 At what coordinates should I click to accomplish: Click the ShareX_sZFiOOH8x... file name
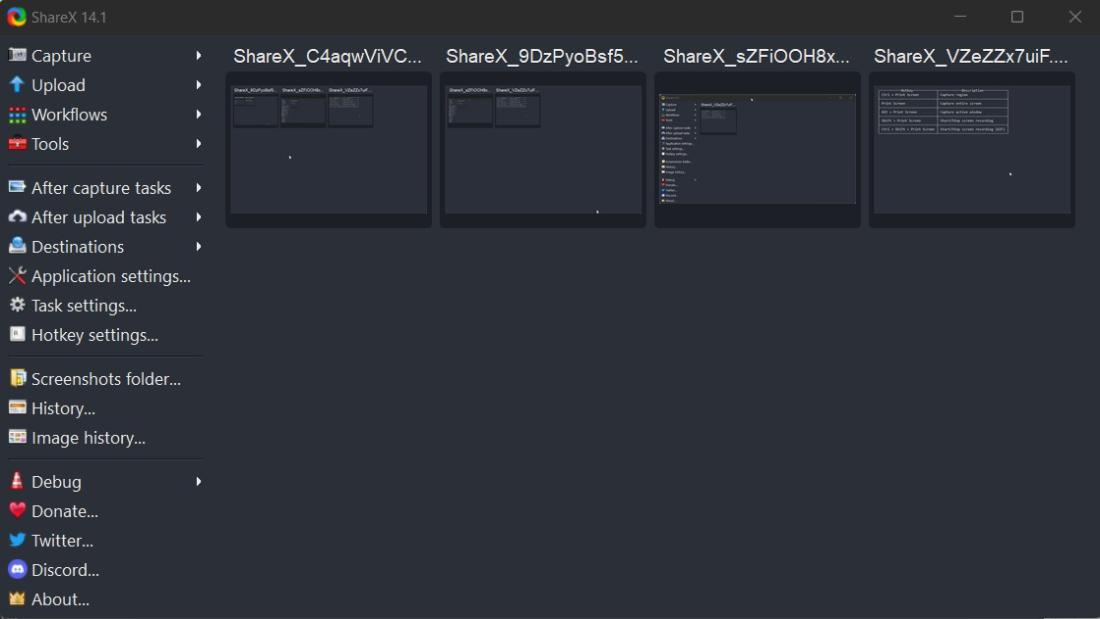point(756,56)
